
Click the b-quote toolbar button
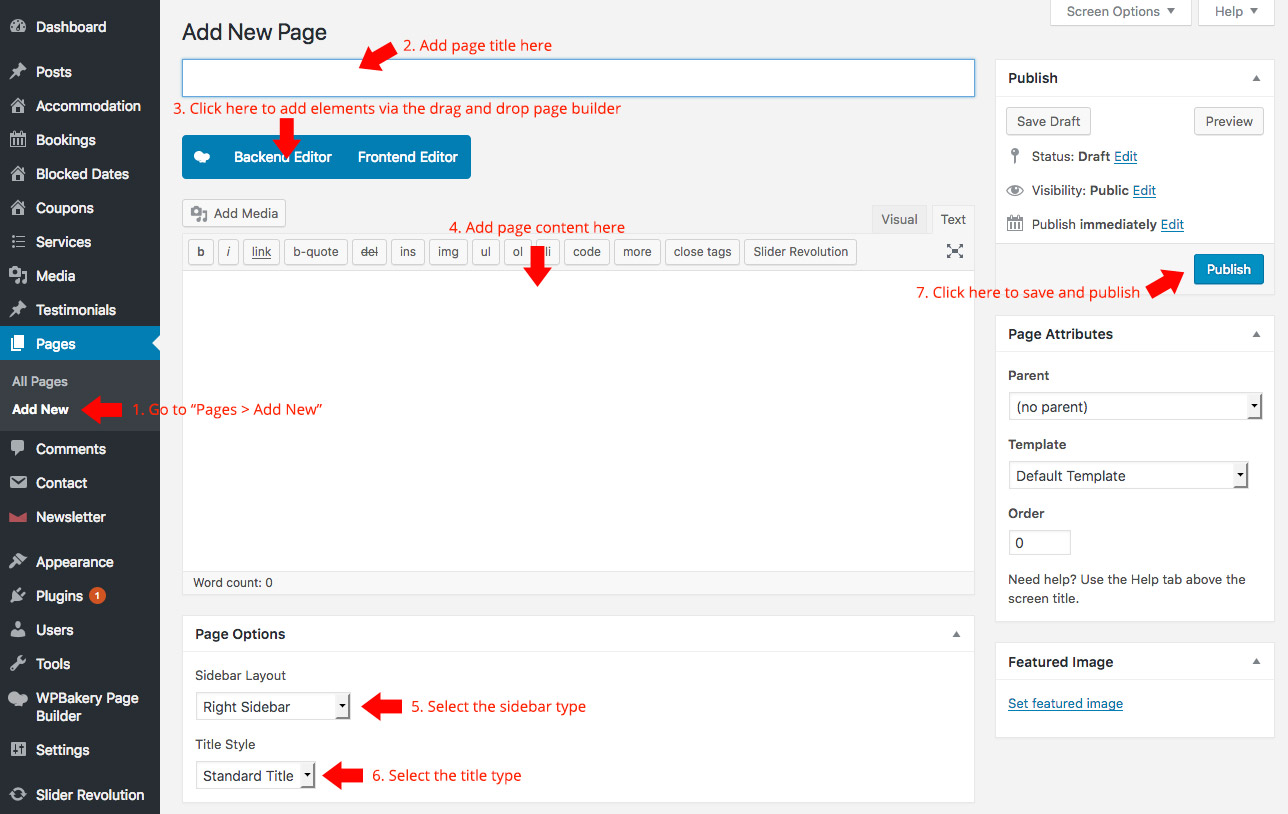click(x=316, y=252)
